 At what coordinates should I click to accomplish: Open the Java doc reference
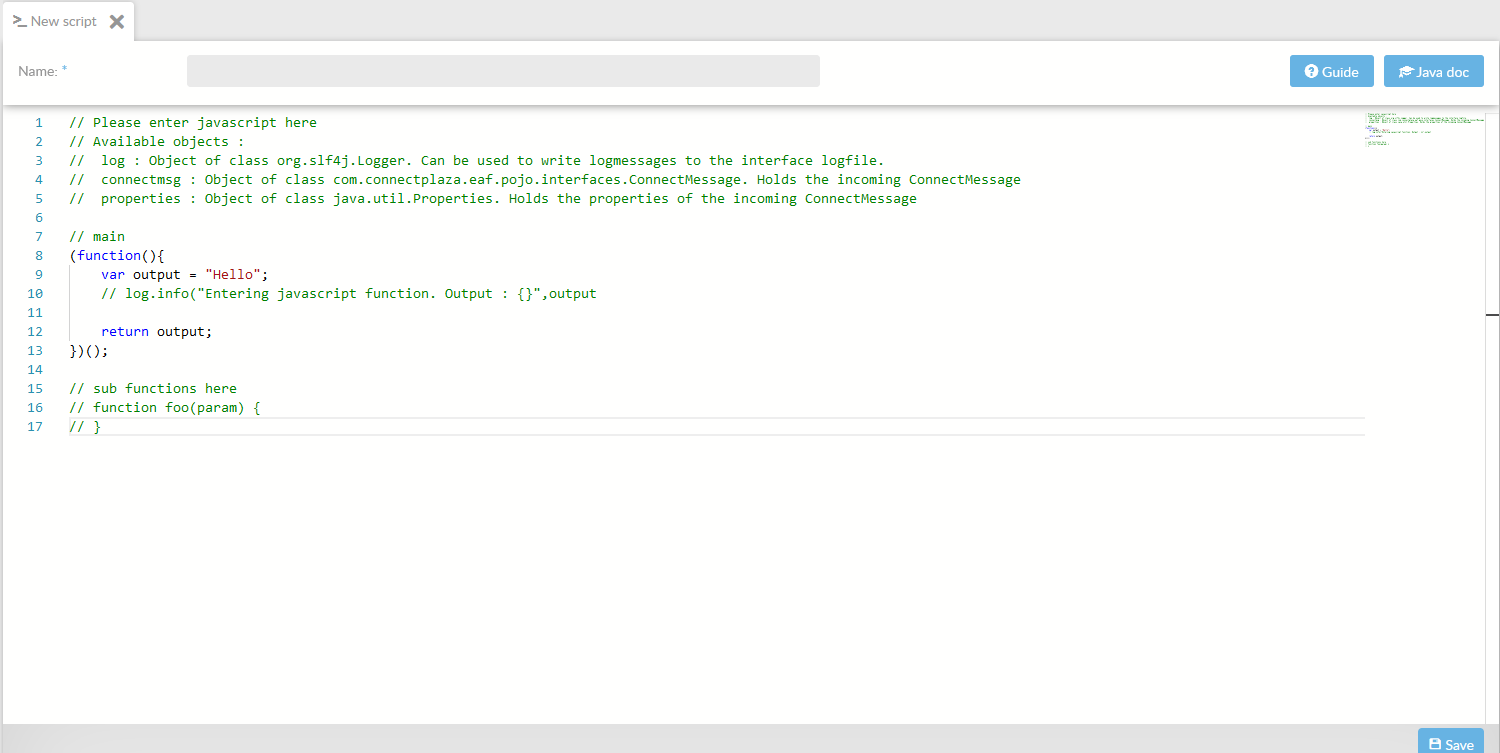coord(1433,71)
